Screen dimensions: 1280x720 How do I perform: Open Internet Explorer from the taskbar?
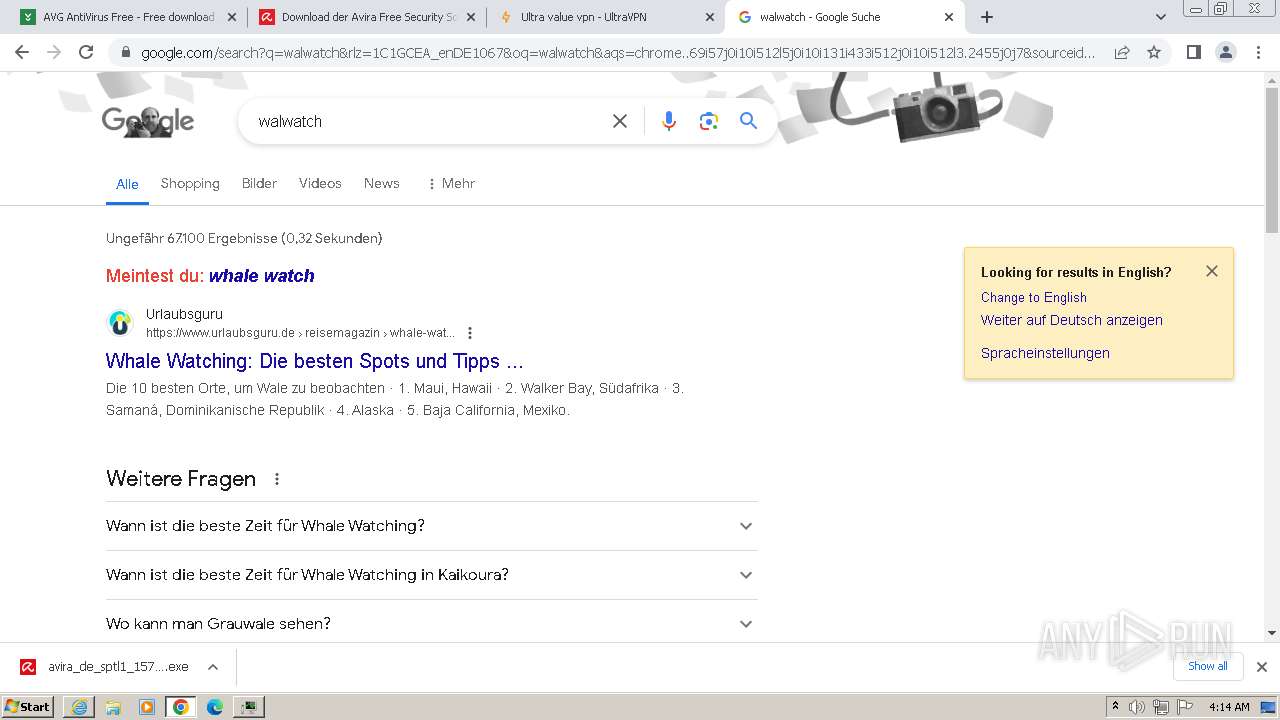pyautogui.click(x=79, y=707)
